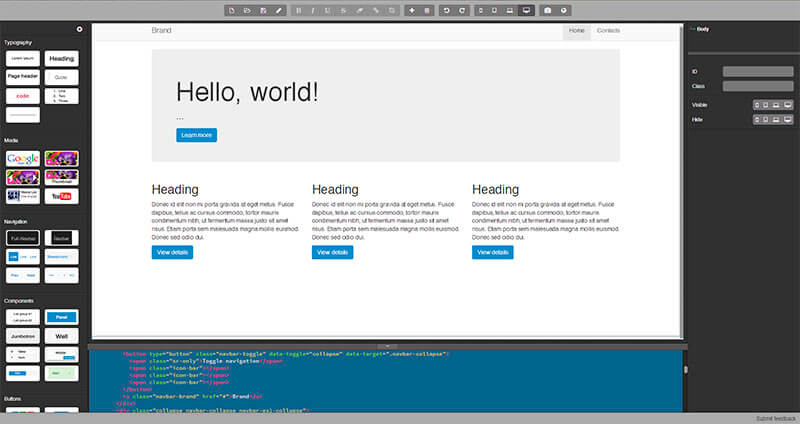
Task: Click the Hello, world! heading
Action: tap(247, 92)
